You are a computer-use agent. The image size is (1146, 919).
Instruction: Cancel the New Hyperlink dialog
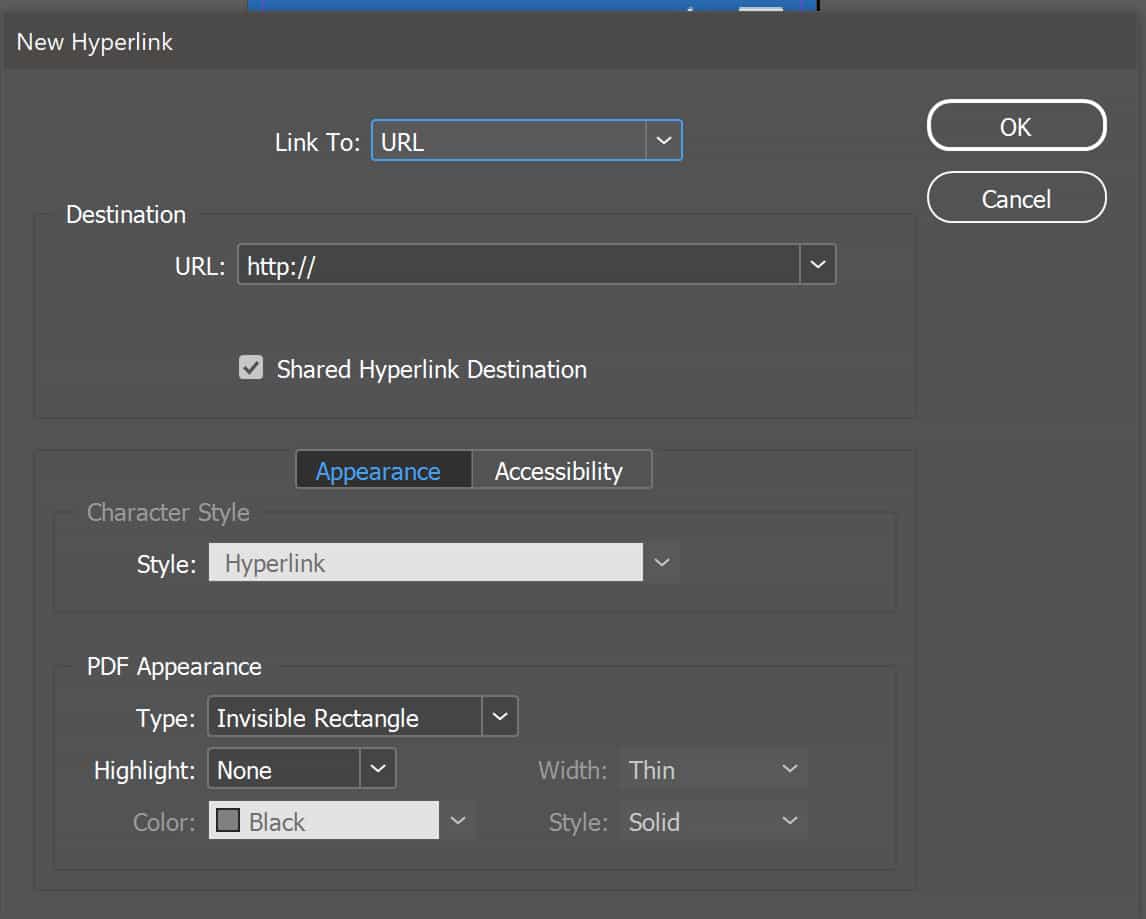pos(1016,197)
